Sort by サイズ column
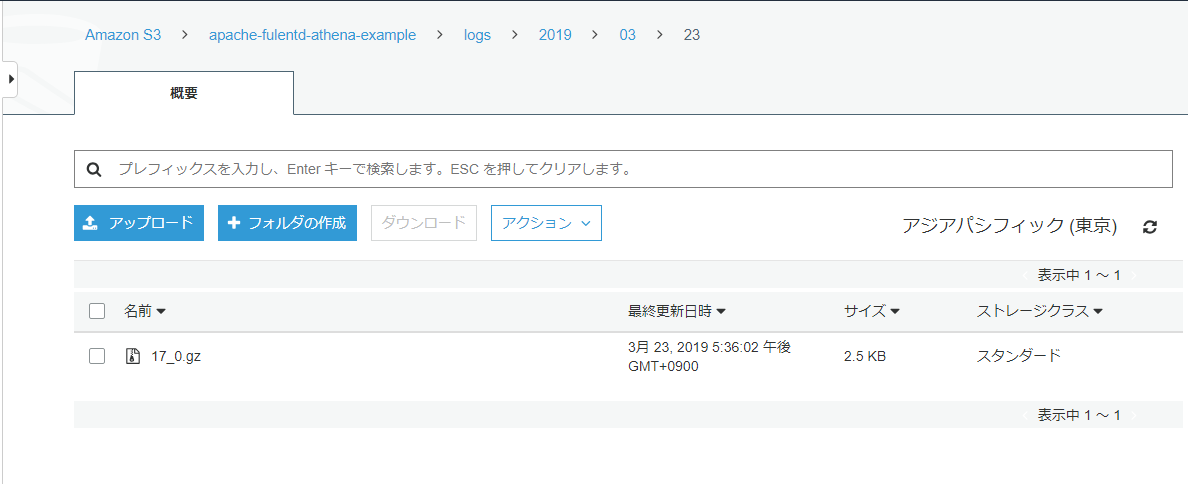The image size is (1188, 484). coord(872,311)
